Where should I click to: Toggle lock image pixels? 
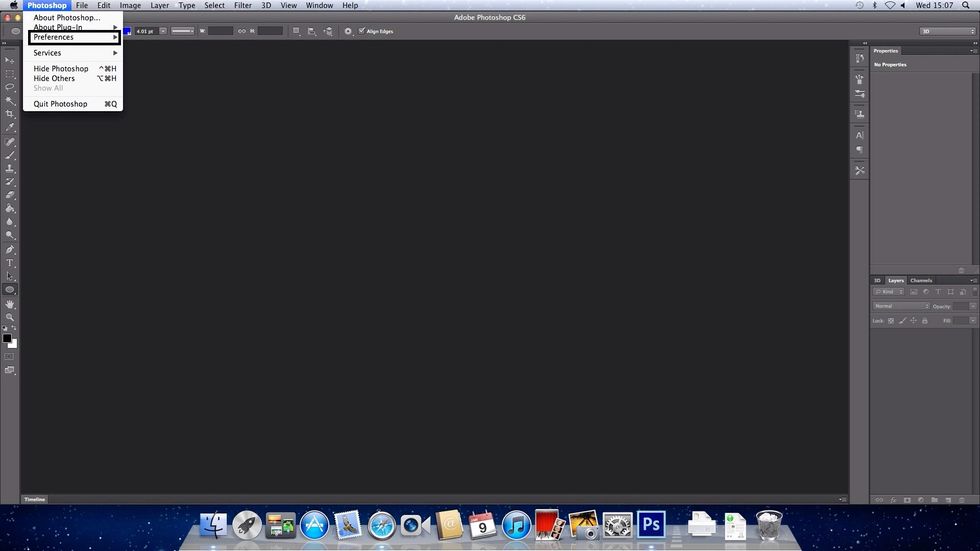(902, 320)
